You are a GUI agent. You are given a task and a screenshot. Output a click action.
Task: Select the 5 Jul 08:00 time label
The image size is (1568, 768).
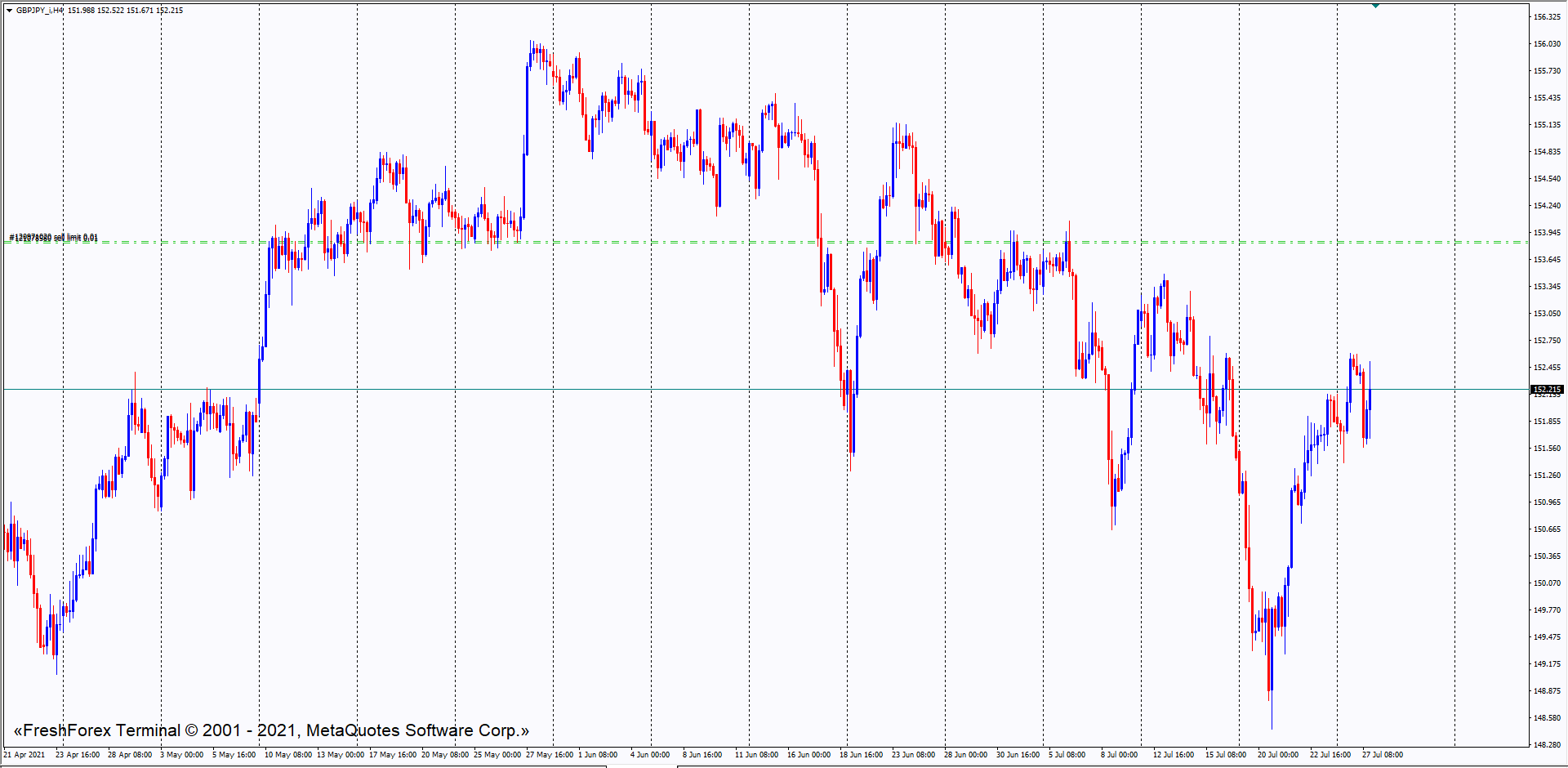1067,755
